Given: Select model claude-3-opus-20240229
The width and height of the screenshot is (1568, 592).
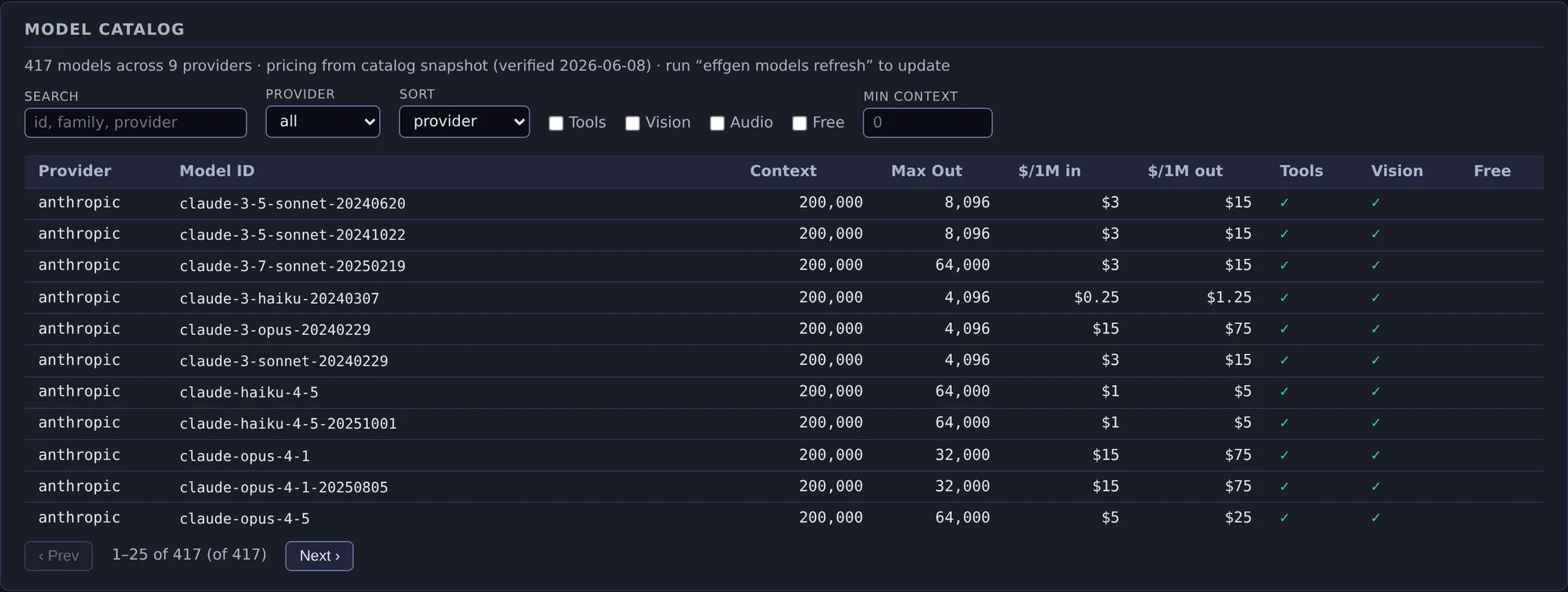Looking at the screenshot, I should [x=274, y=329].
